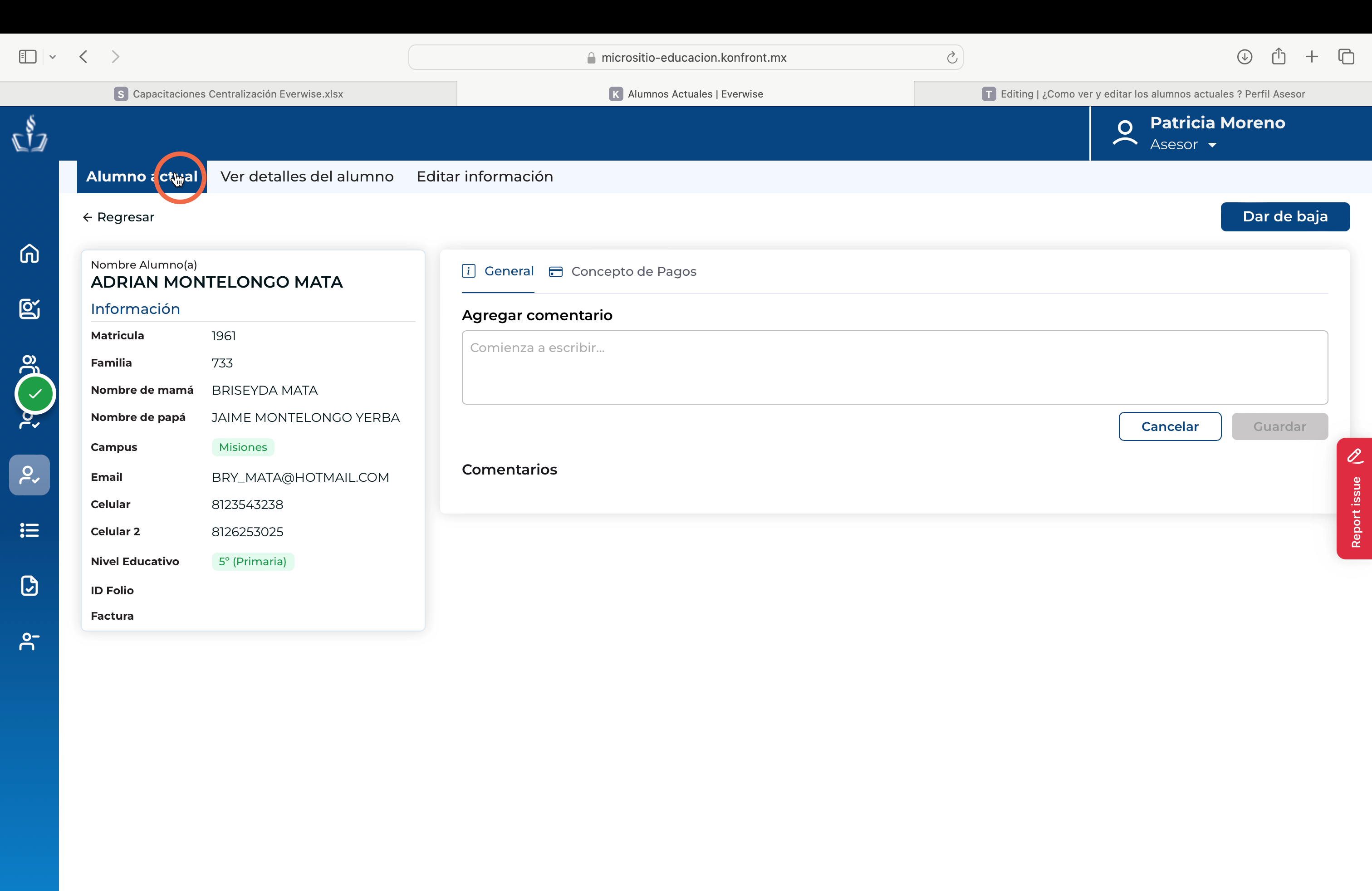The height and width of the screenshot is (891, 1372).
Task: Click the Guardar button
Action: [1280, 426]
